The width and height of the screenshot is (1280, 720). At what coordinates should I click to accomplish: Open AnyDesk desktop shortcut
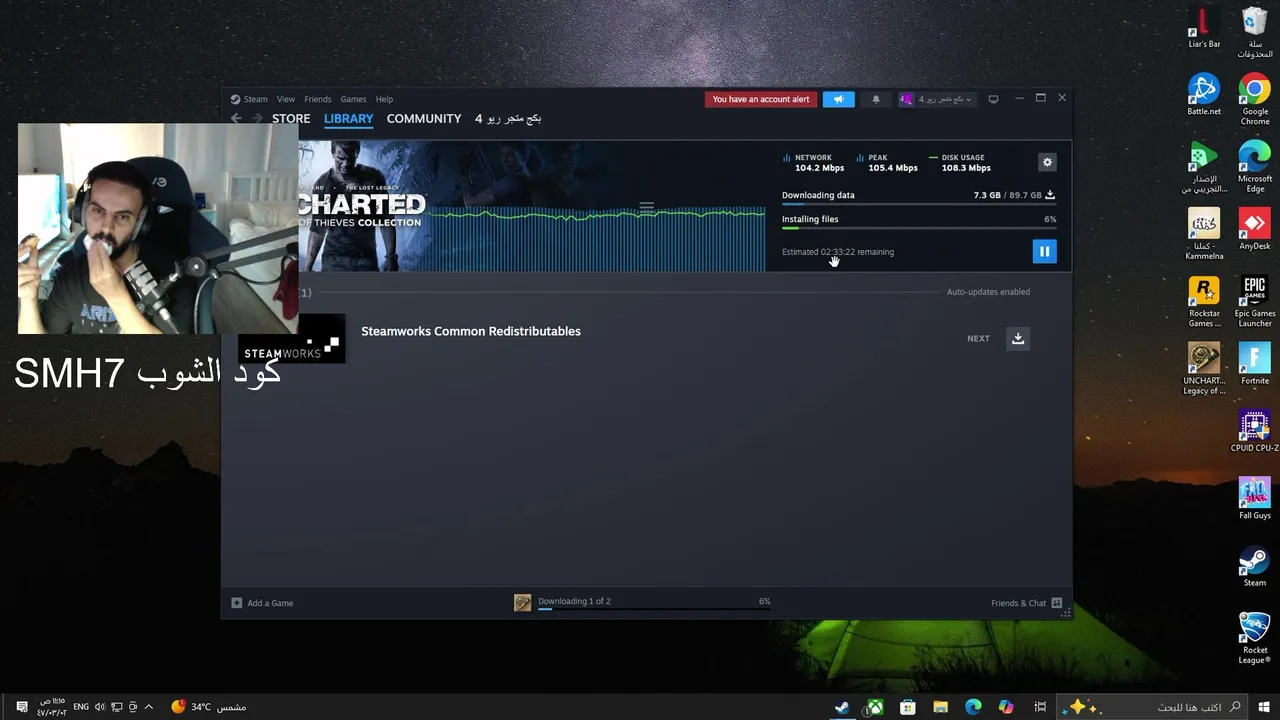click(1254, 229)
